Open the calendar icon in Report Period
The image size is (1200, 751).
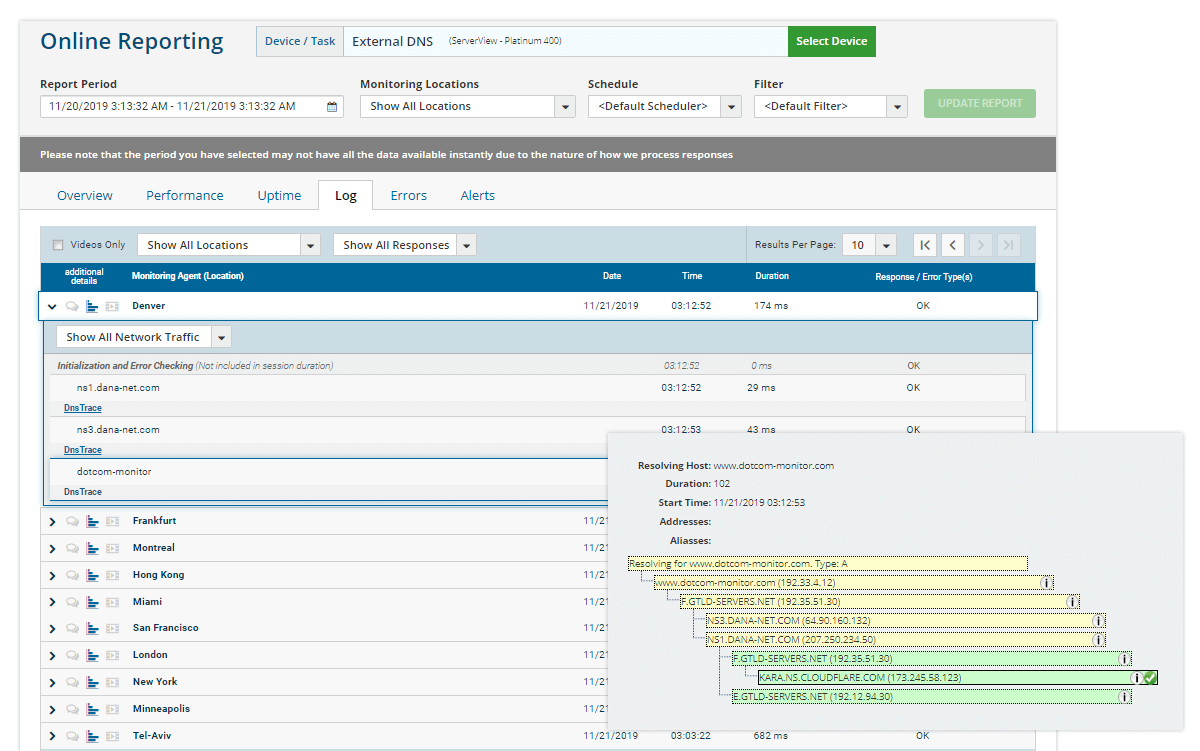point(332,106)
